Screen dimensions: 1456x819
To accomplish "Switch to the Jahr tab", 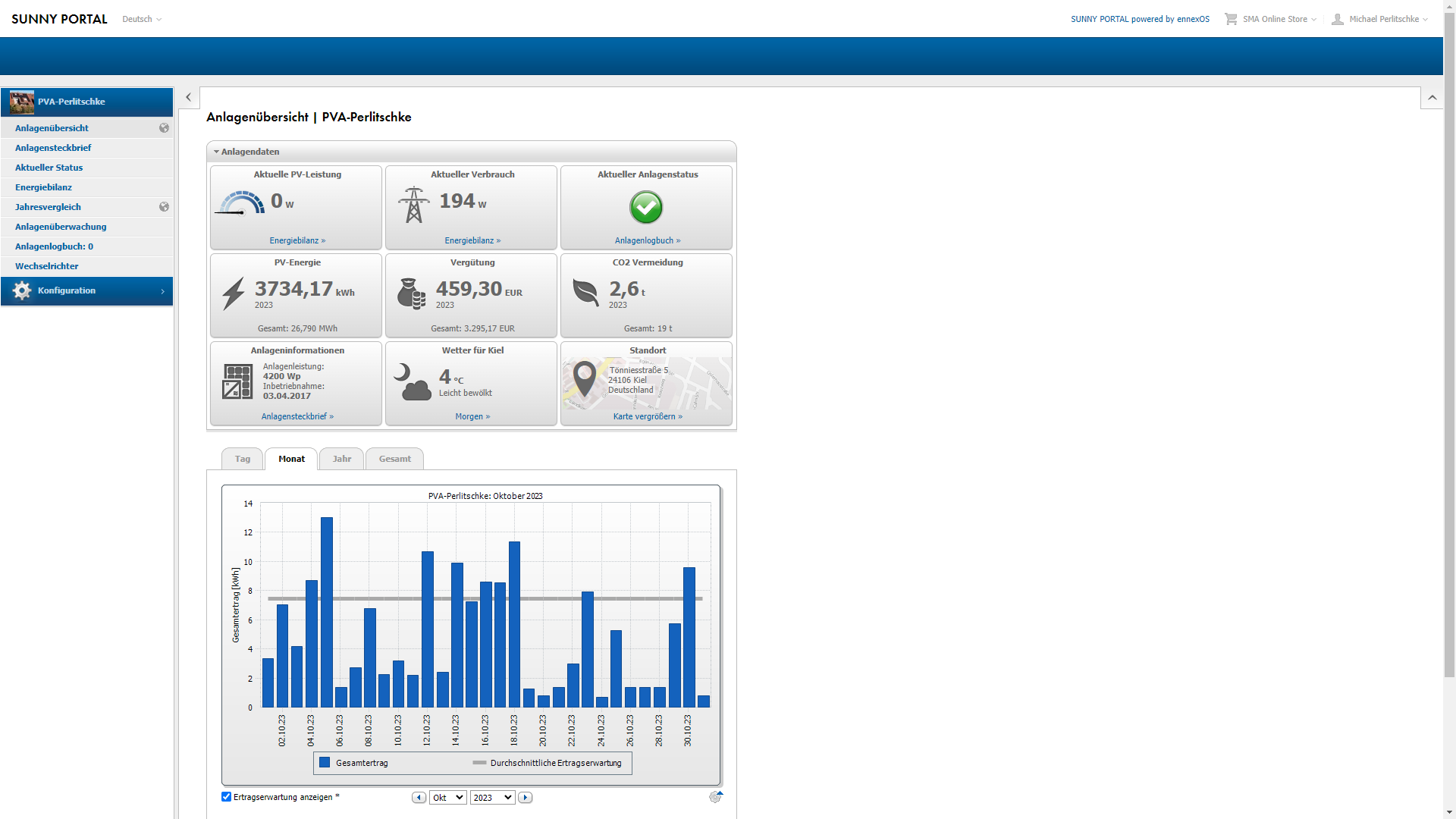I will pos(341,459).
